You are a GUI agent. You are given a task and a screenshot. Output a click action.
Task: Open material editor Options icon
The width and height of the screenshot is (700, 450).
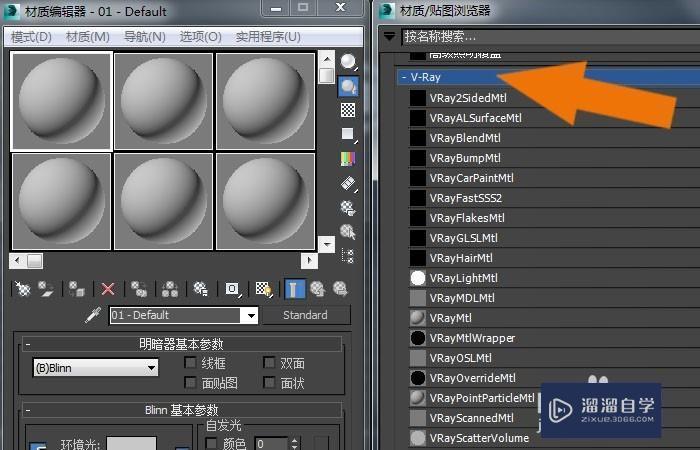pyautogui.click(x=348, y=208)
